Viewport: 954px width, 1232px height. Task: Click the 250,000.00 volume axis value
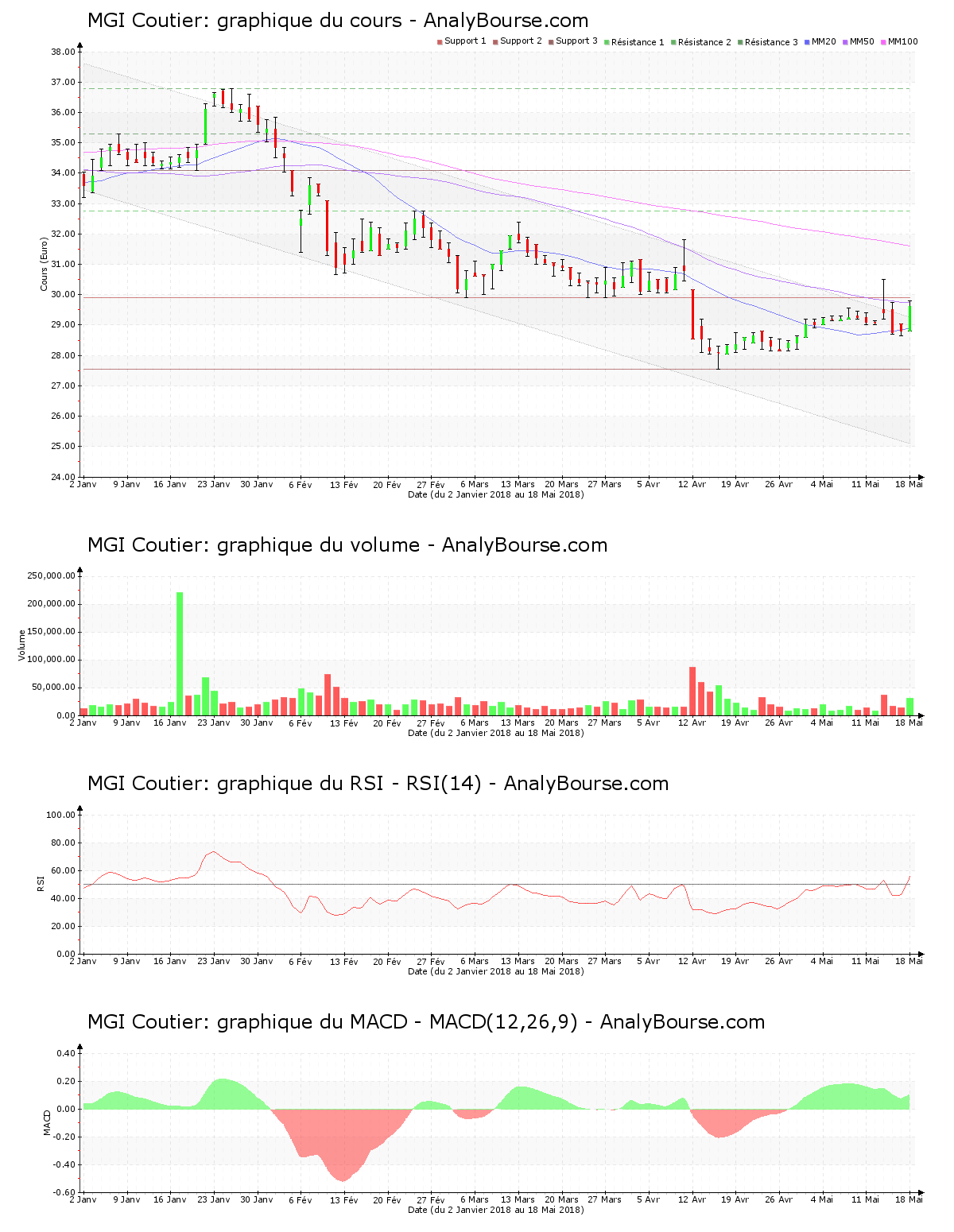51,575
